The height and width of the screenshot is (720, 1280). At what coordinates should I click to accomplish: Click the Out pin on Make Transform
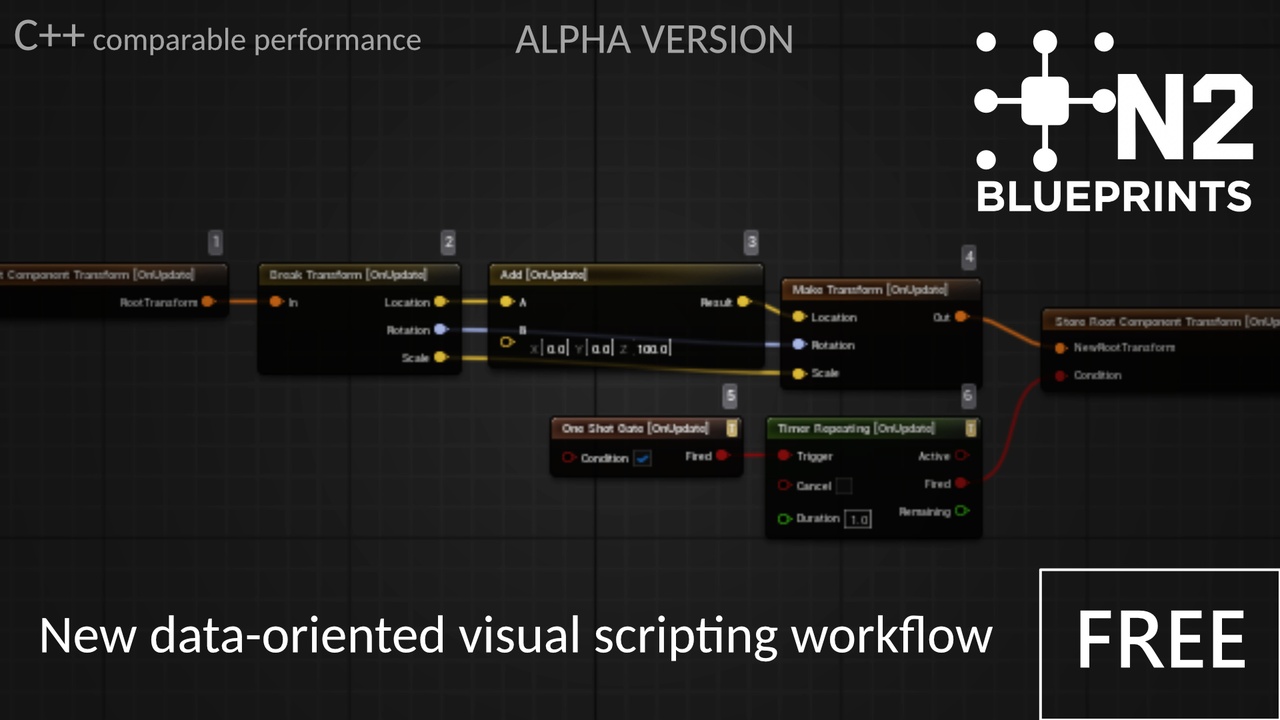[x=961, y=317]
